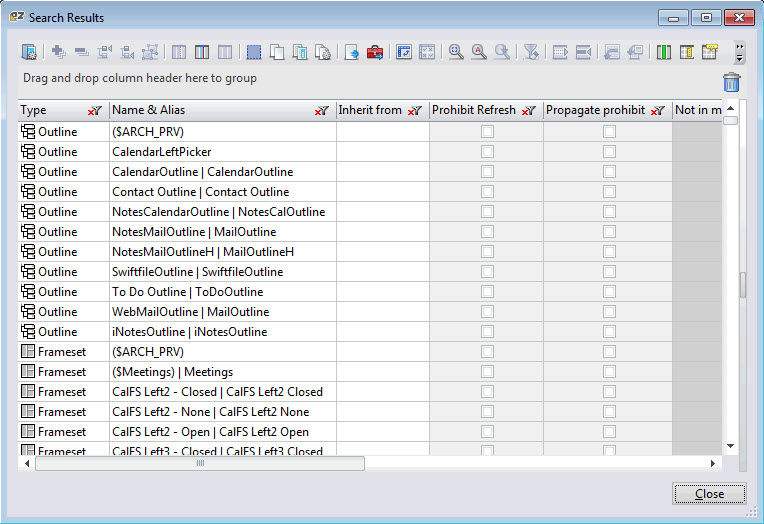The image size is (764, 524).
Task: Click the green columns icon in toolbar
Action: [664, 52]
